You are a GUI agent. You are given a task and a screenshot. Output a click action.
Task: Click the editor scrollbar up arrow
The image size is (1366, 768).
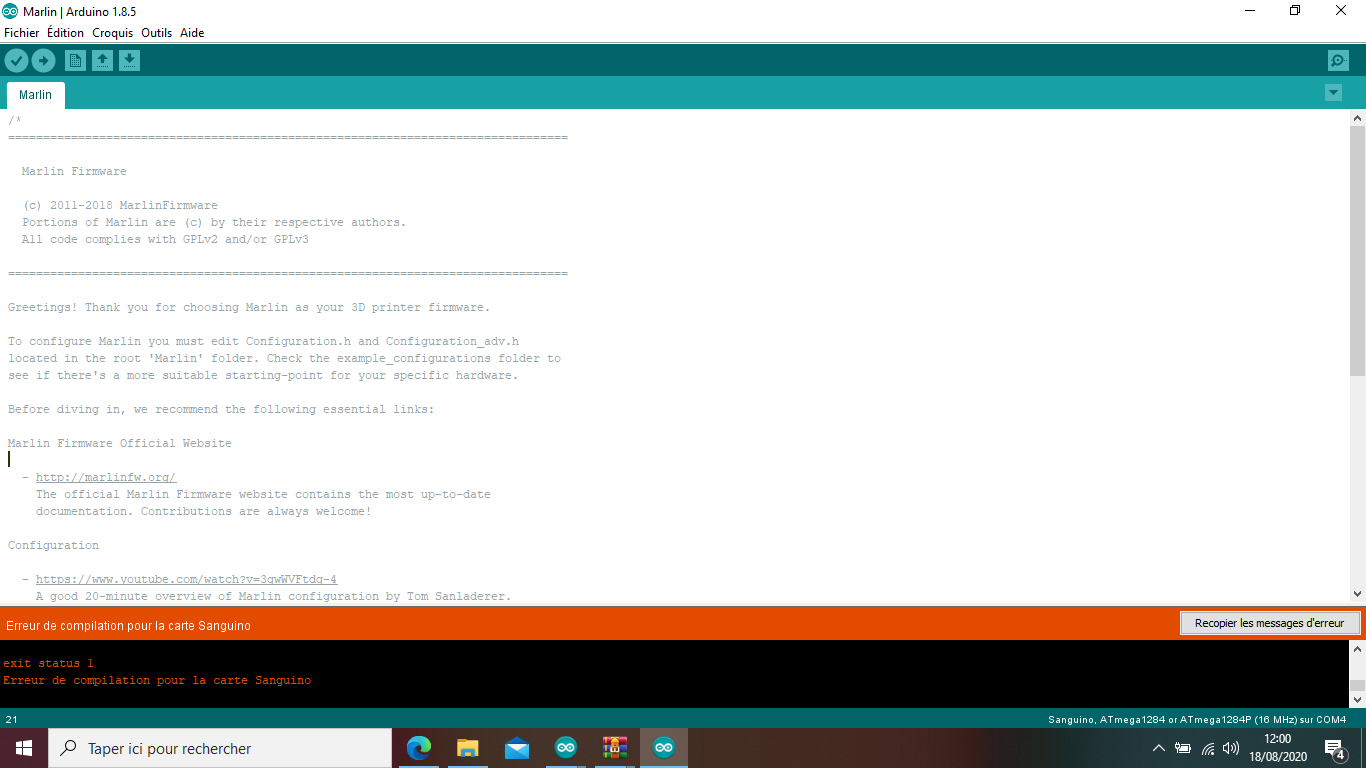click(x=1357, y=118)
